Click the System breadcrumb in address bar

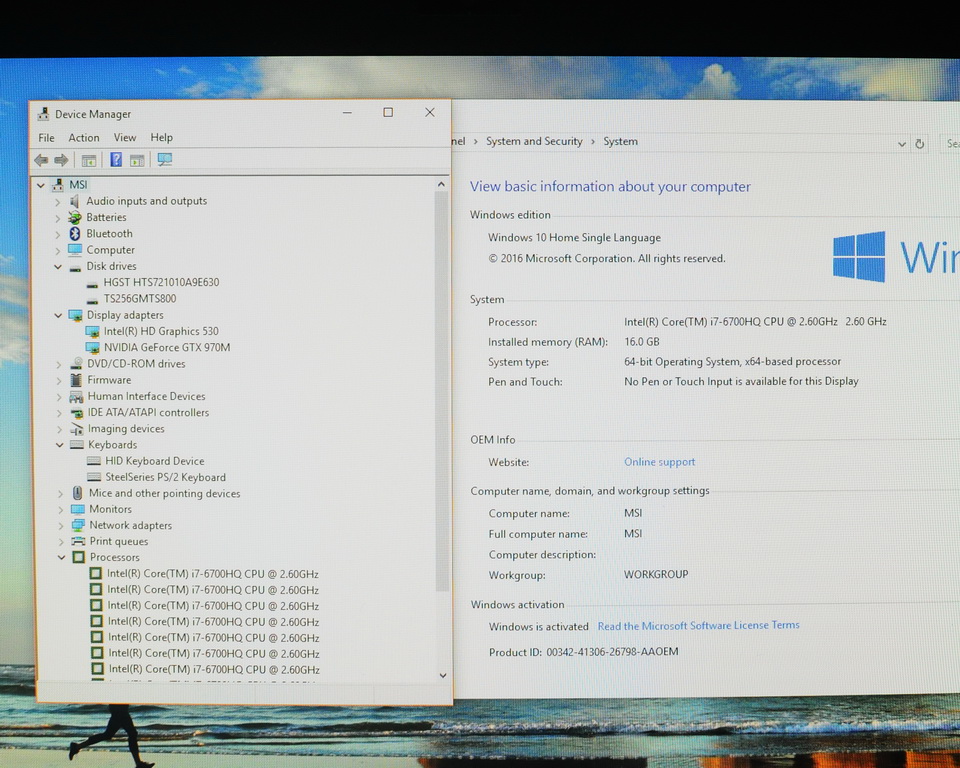click(x=620, y=141)
